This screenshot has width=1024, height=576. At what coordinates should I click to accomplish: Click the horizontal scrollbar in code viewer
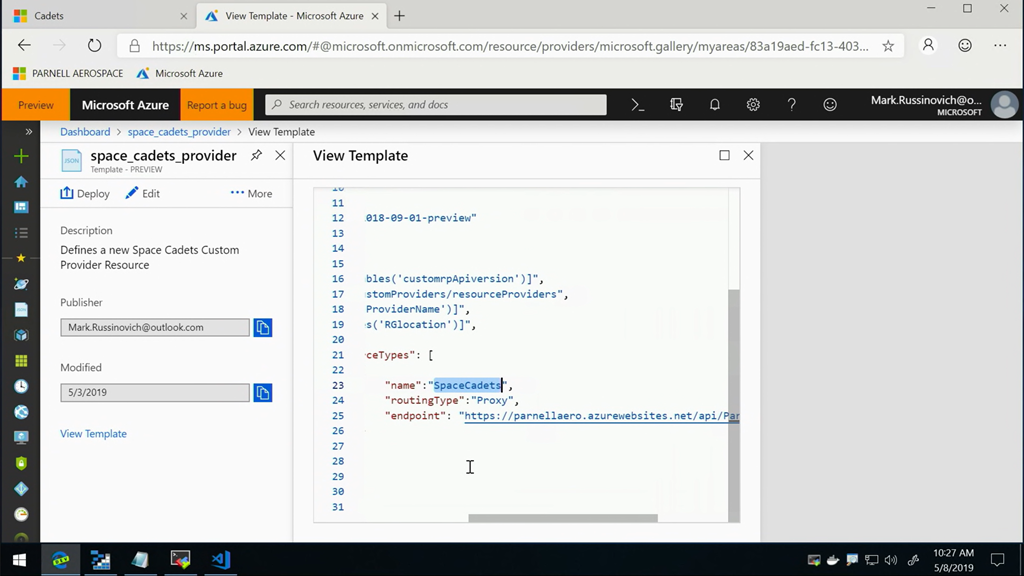[x=562, y=518]
